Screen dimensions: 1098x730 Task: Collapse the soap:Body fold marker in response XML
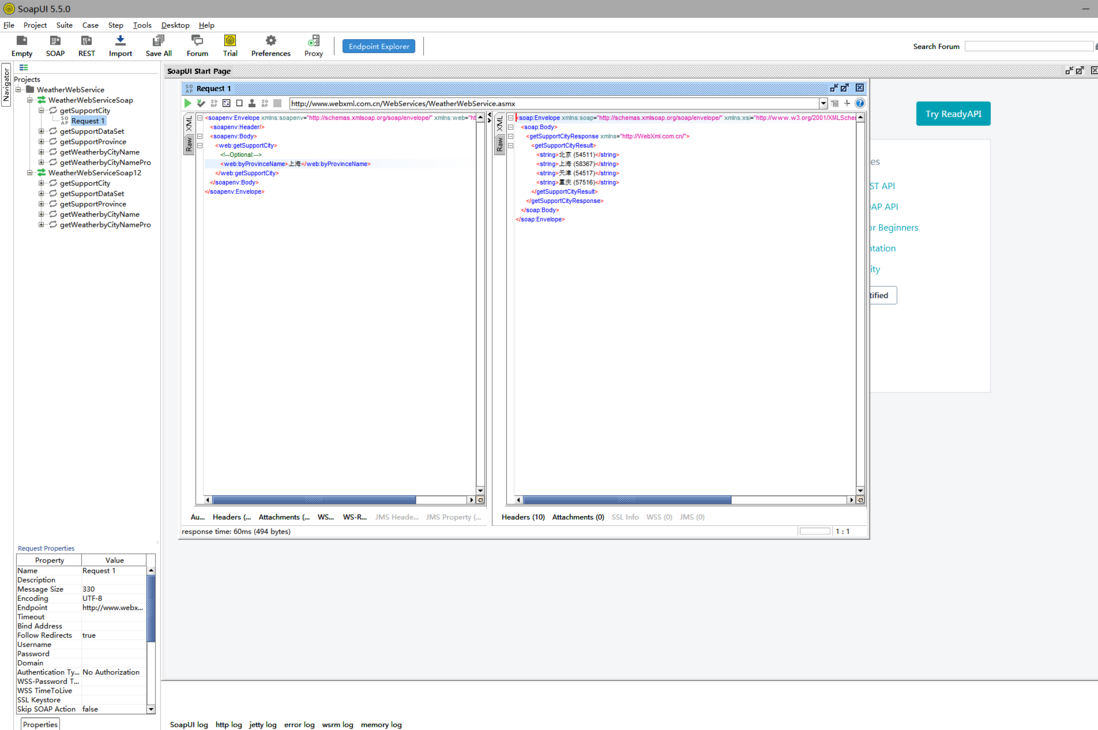click(x=510, y=127)
